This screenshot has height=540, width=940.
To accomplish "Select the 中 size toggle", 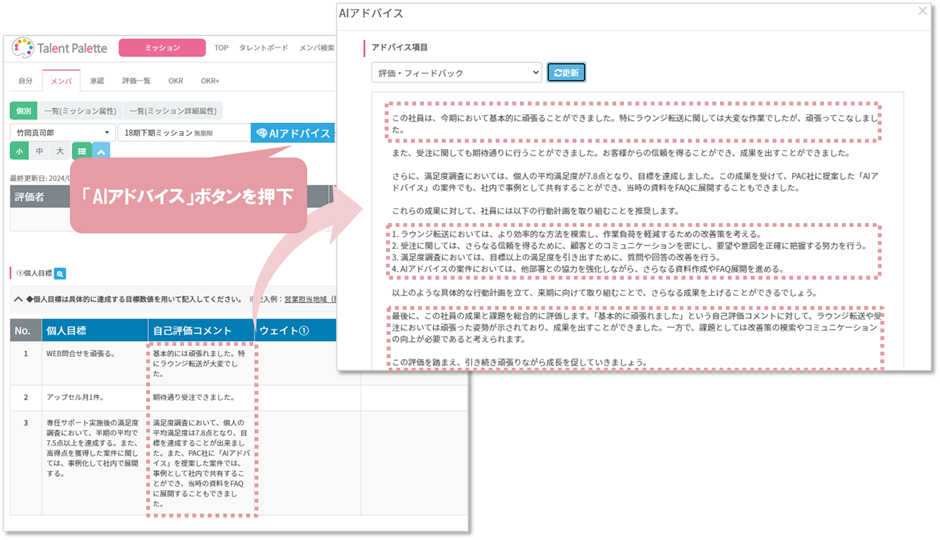I will point(39,151).
